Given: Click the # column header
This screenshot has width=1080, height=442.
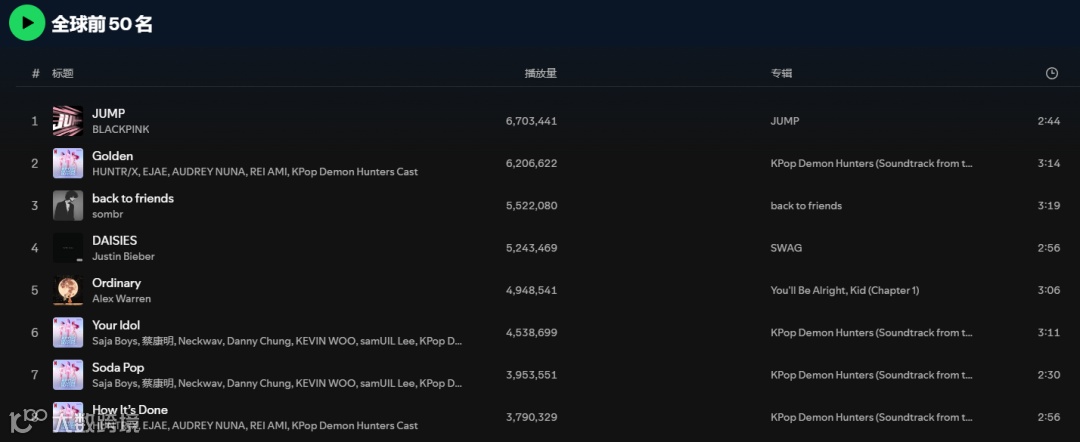Looking at the screenshot, I should (36, 74).
